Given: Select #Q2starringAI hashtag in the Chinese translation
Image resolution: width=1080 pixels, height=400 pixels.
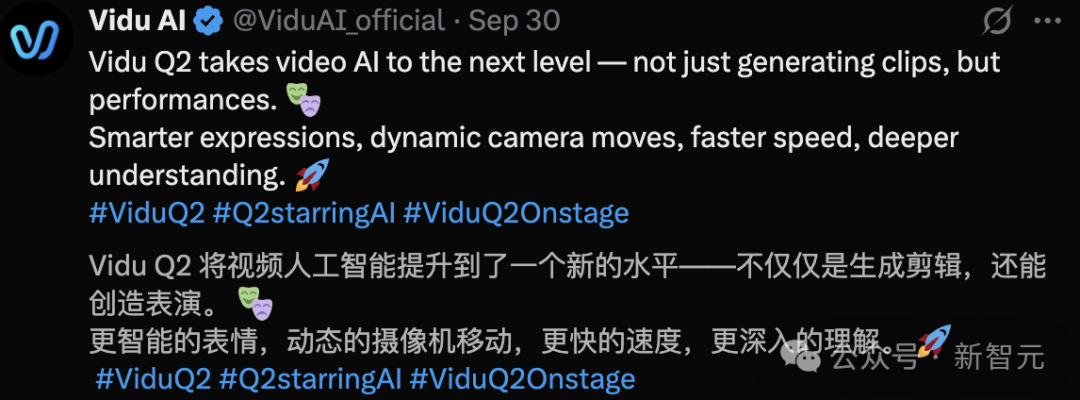Looking at the screenshot, I should click(x=314, y=380).
